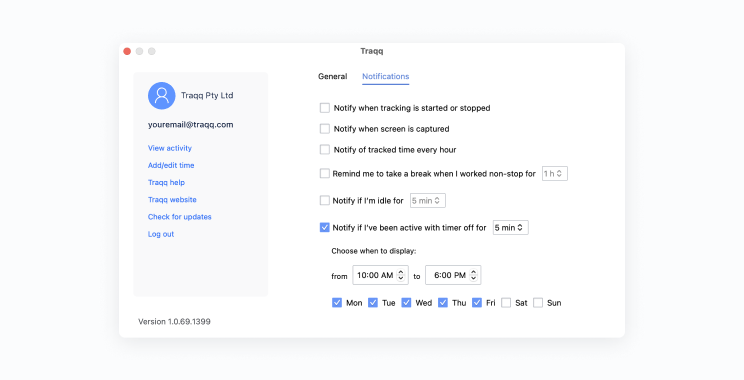Screen dimensions: 744x380
Task: Click Check for updates
Action: click(179, 217)
